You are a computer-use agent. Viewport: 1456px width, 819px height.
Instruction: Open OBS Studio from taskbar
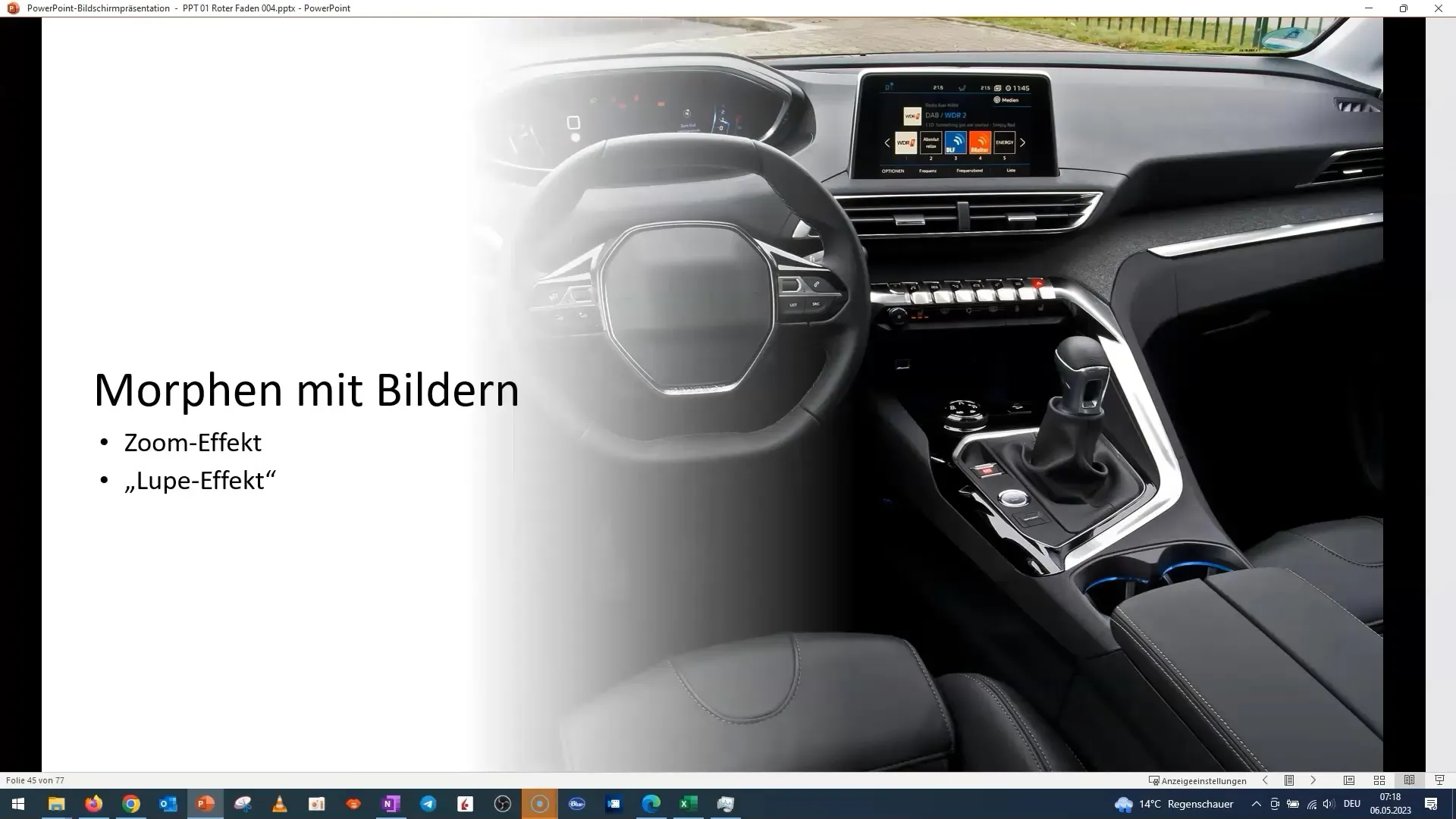point(503,804)
